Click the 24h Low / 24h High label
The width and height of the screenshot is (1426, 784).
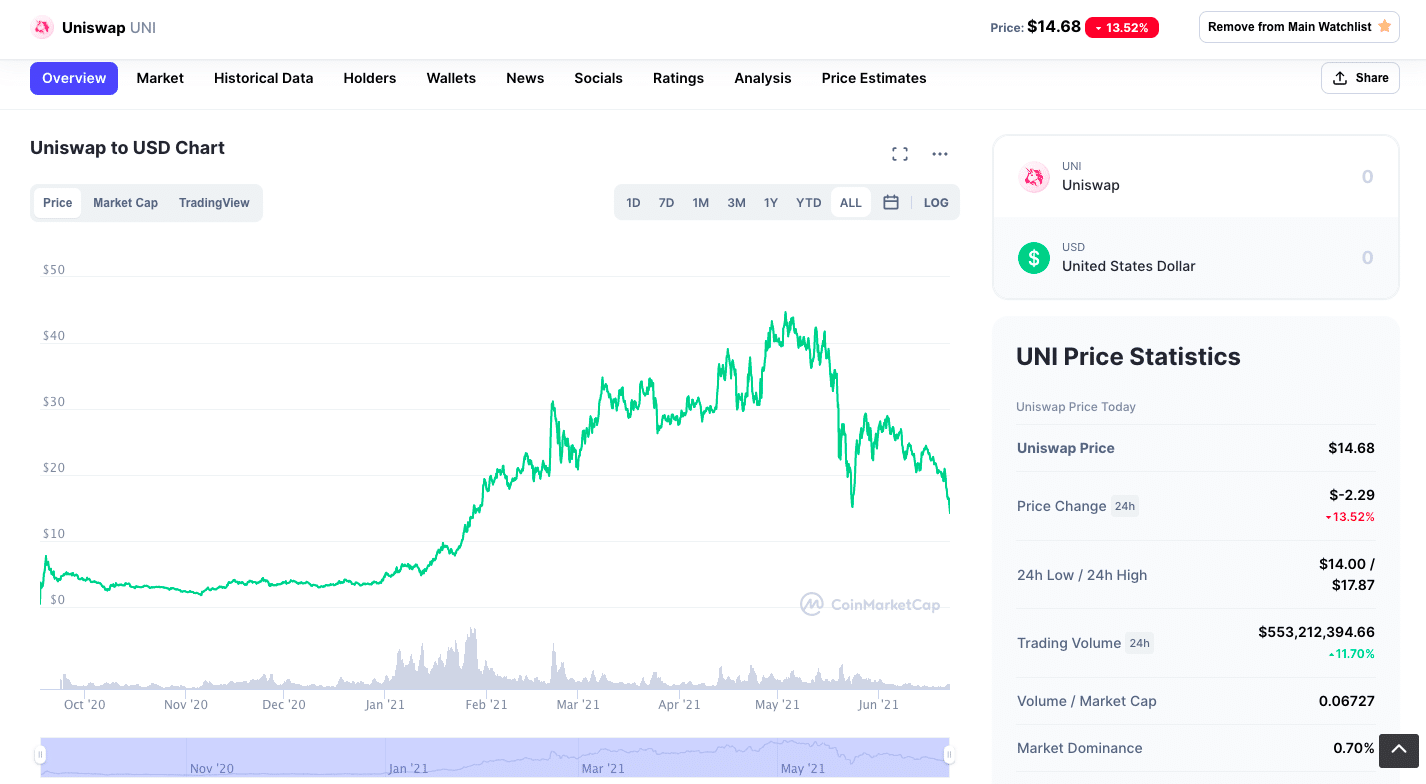click(x=1082, y=575)
